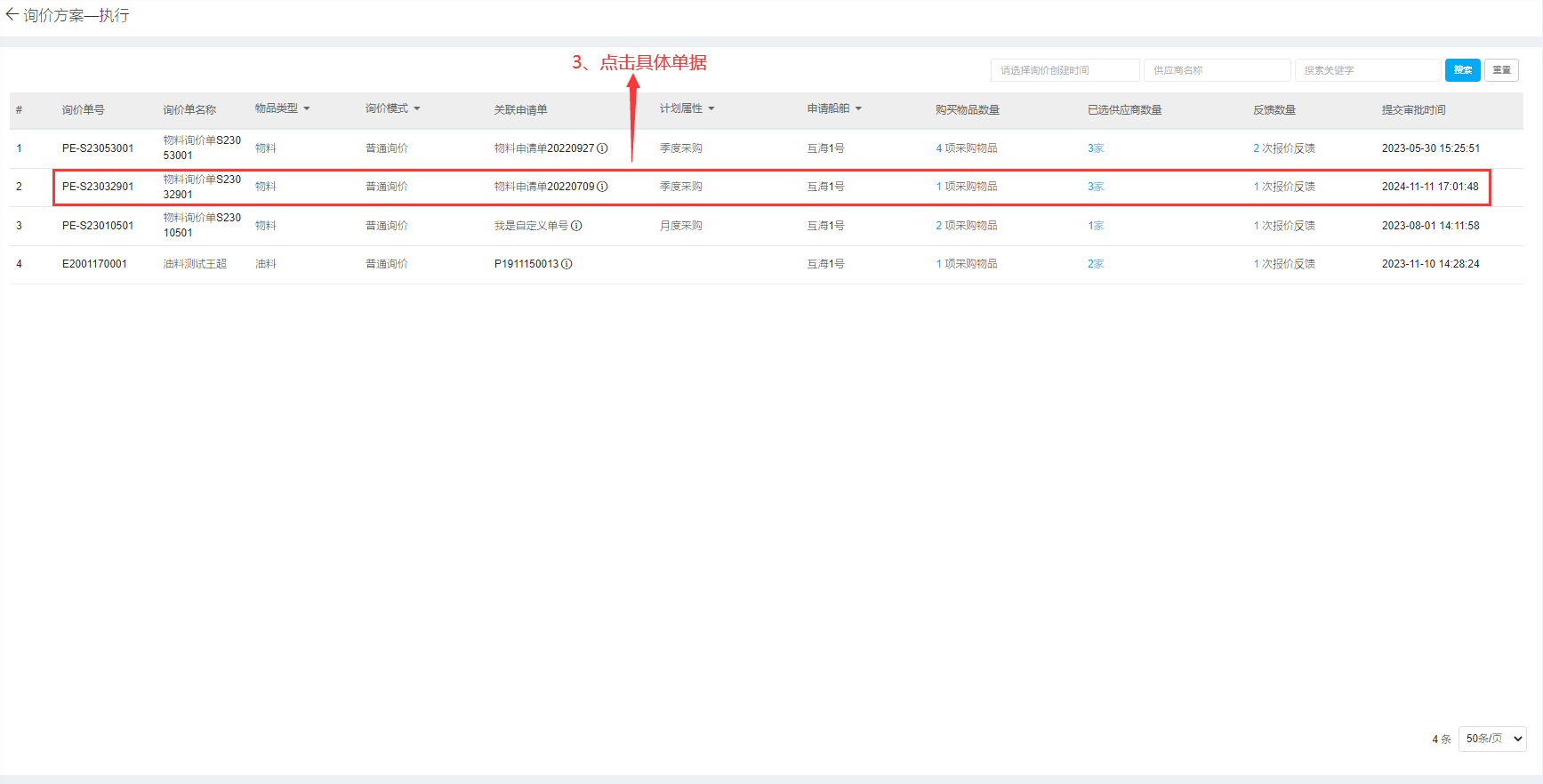Show info icon next to 我是自定义单号
The image size is (1543, 784).
pos(576,226)
